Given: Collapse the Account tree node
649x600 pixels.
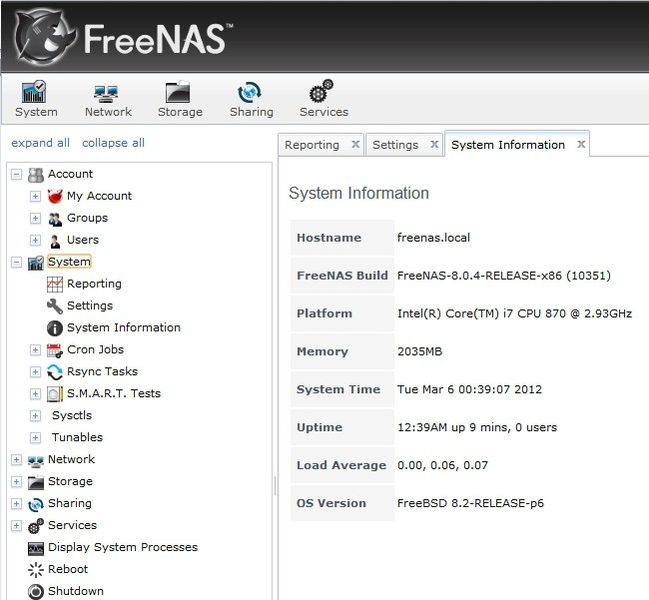Looking at the screenshot, I should pos(16,174).
